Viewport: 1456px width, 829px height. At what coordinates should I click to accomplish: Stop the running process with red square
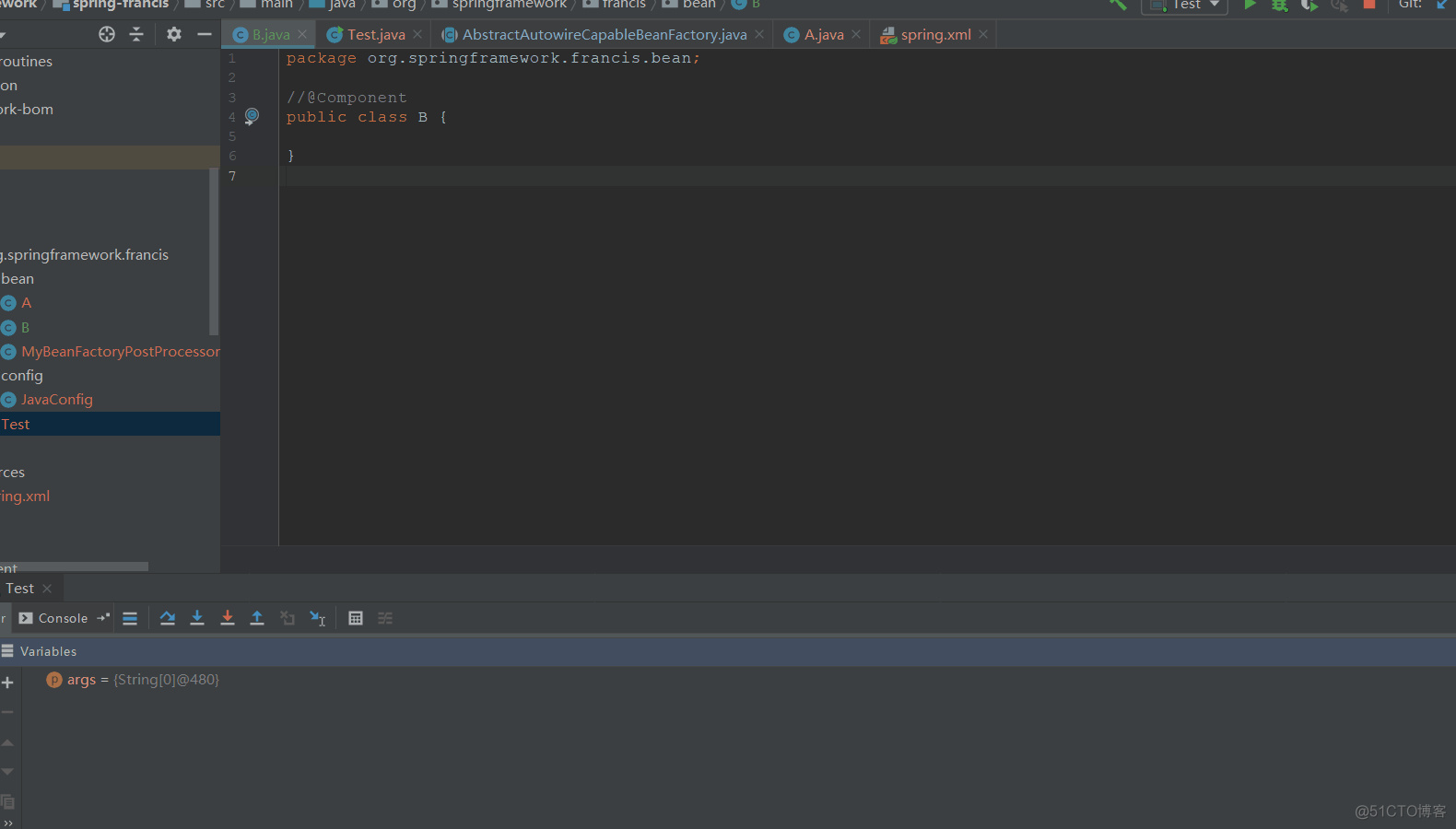[1369, 5]
